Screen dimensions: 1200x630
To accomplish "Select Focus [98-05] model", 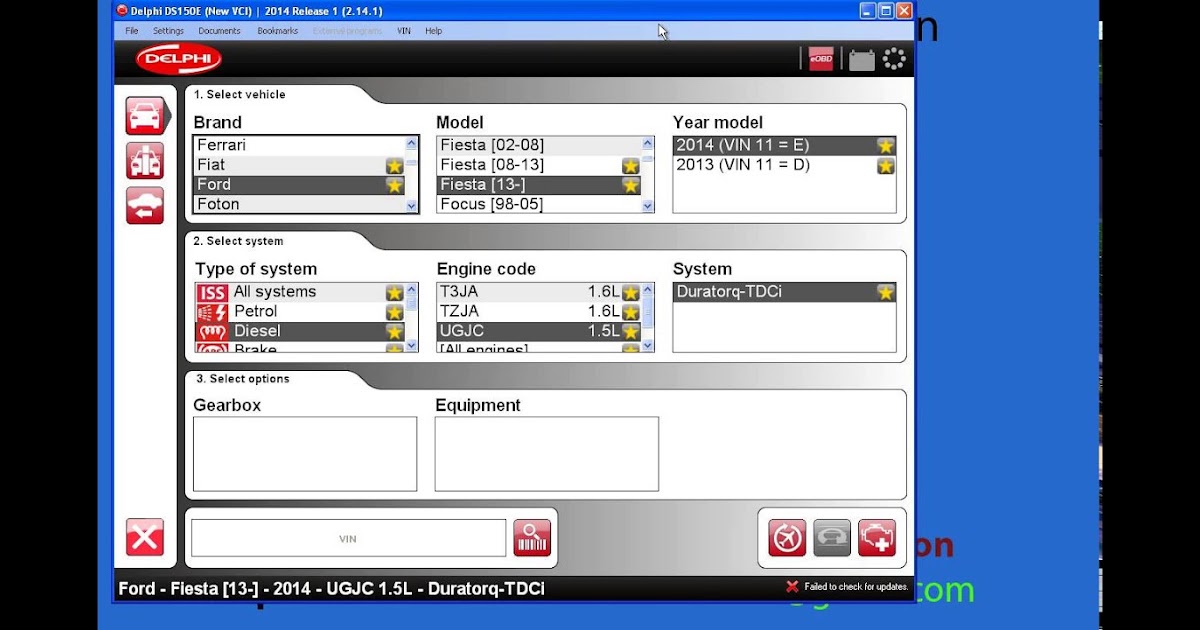I will (539, 204).
